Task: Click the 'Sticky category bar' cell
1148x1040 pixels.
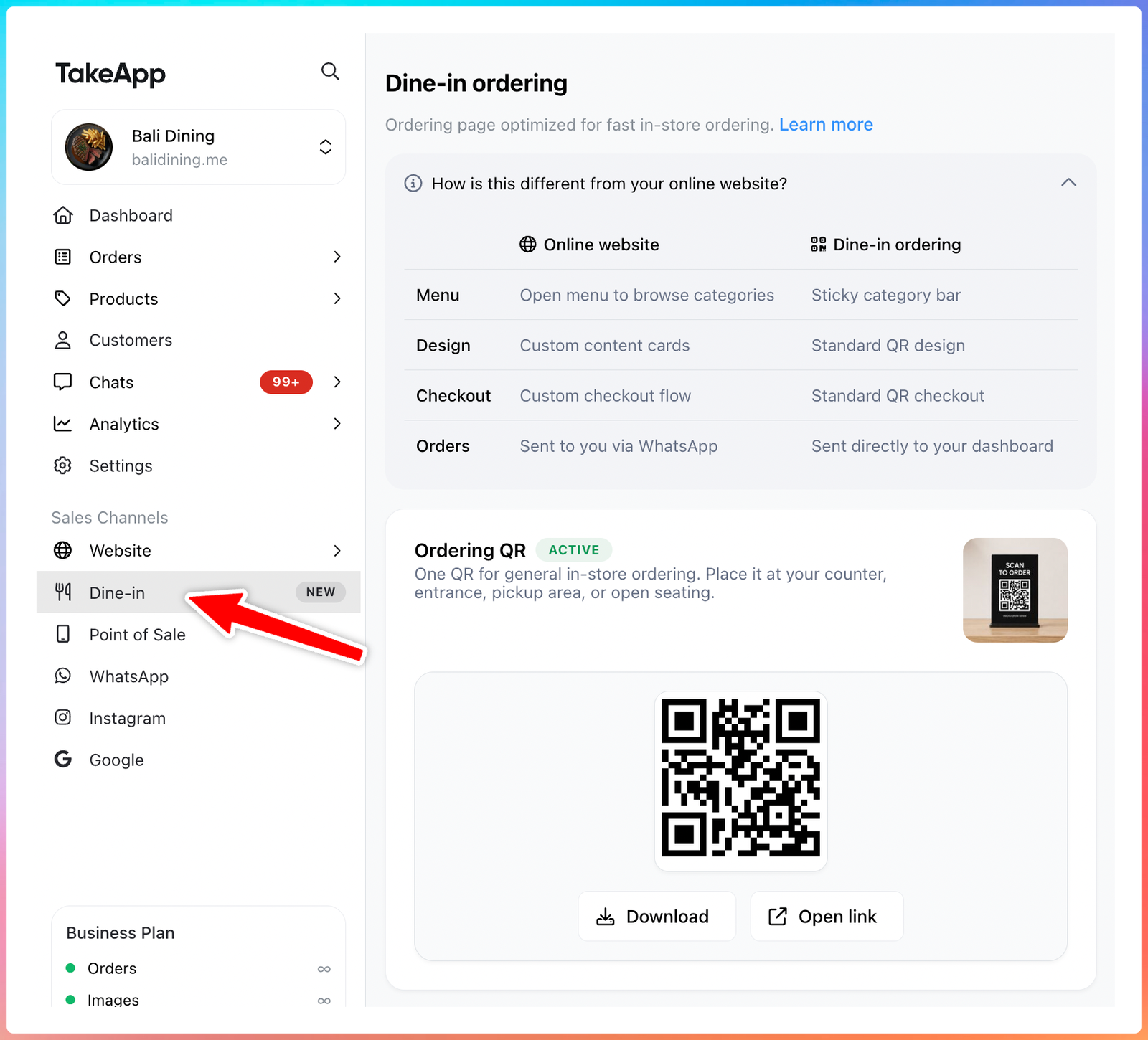Action: [886, 295]
